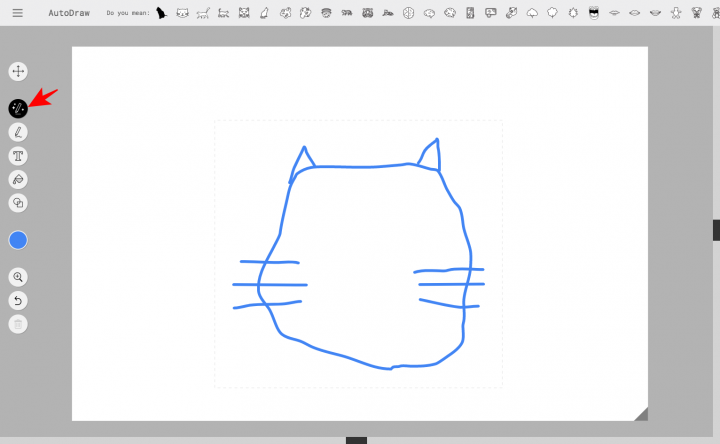Undo the last stroke
720x444 pixels.
point(18,300)
